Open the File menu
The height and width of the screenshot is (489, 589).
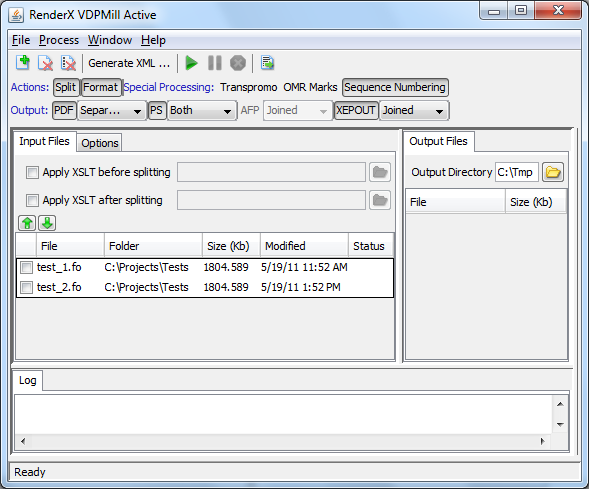[x=21, y=40]
